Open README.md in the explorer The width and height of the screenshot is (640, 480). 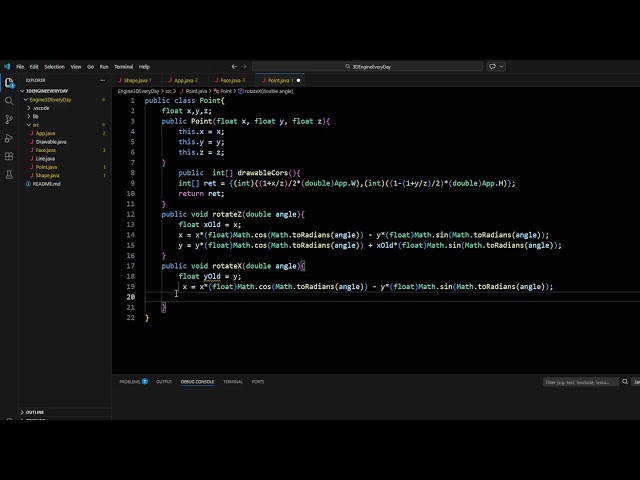46,184
